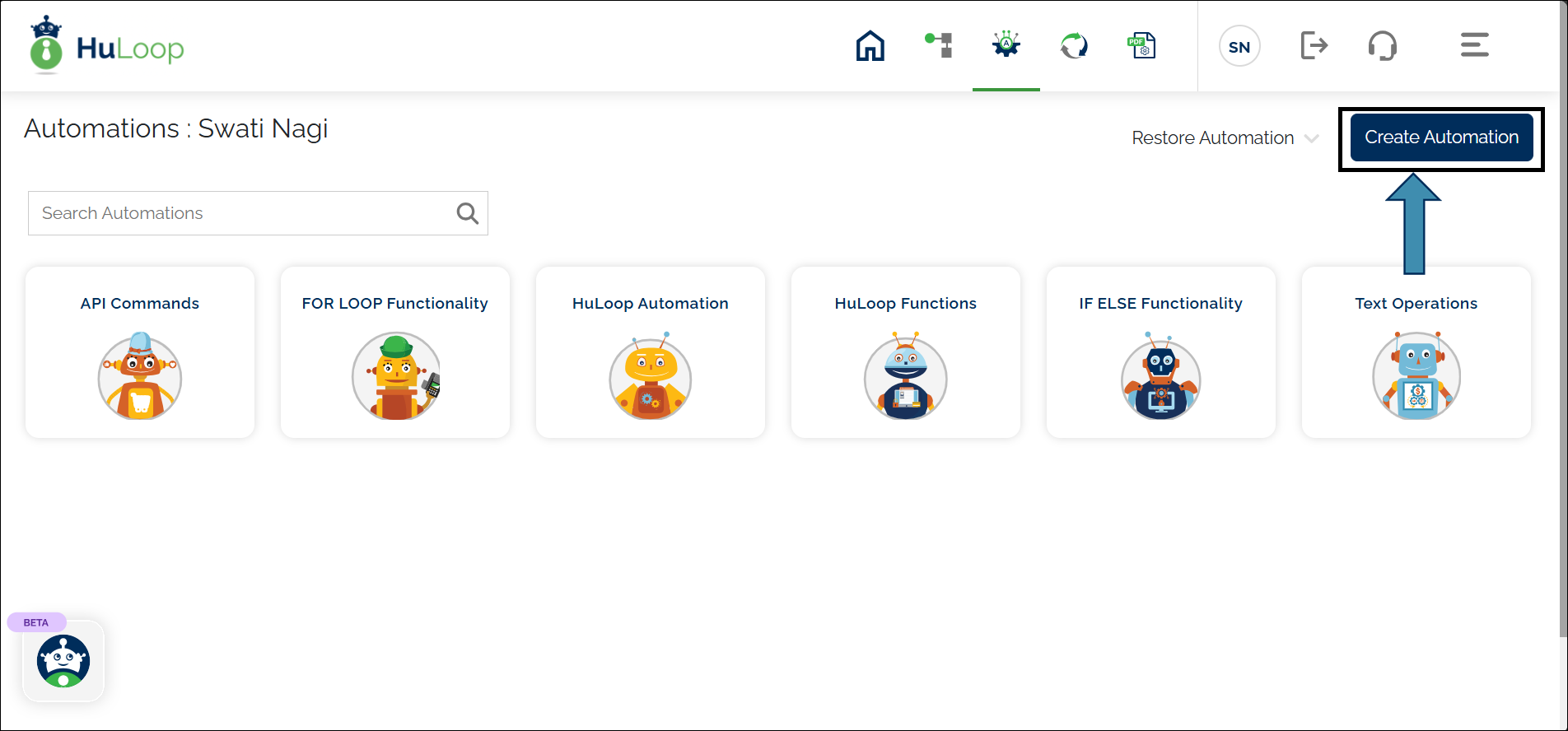Open the hamburger menu

1474,45
